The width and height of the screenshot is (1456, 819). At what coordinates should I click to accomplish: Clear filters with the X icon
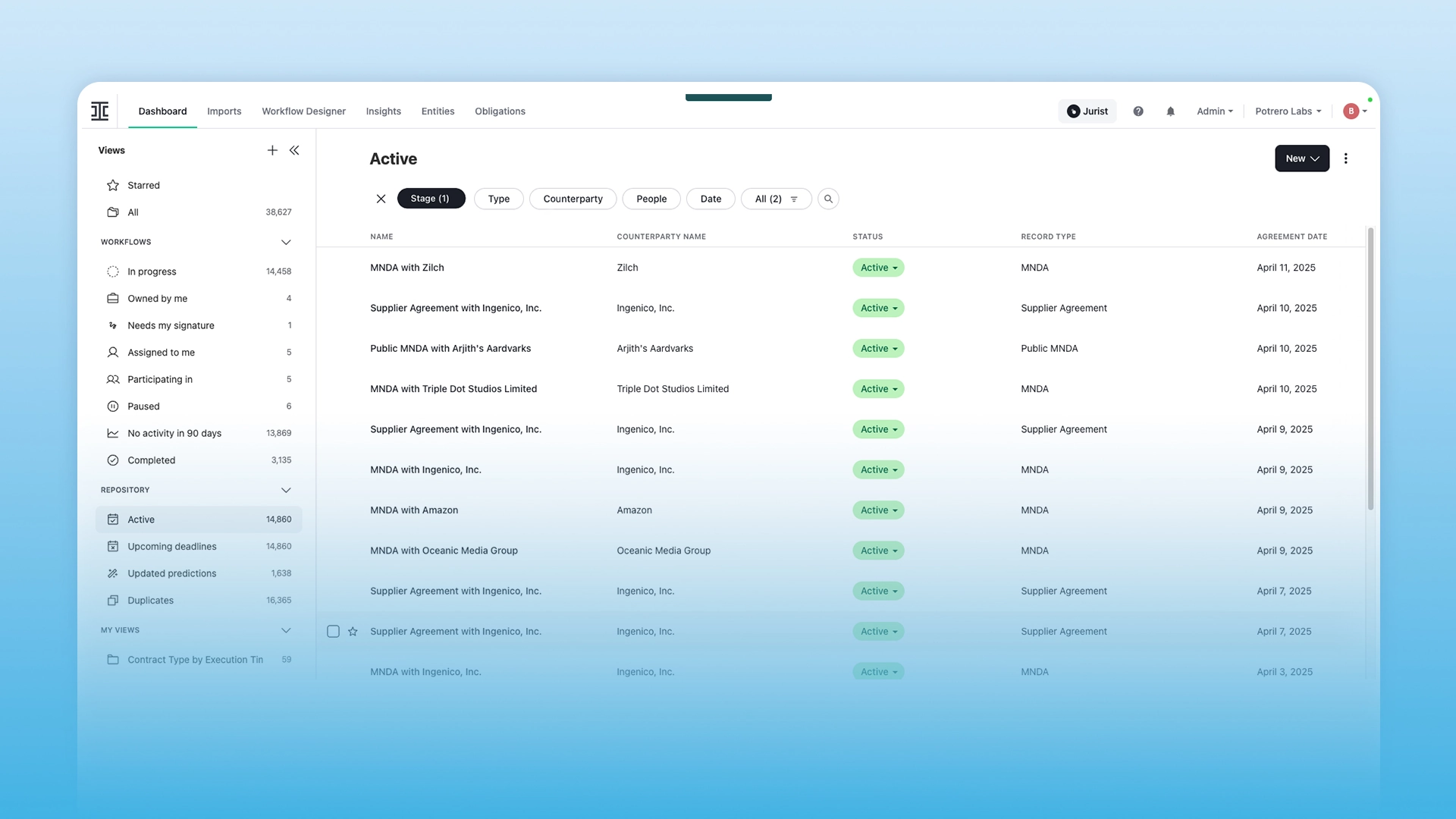(381, 199)
